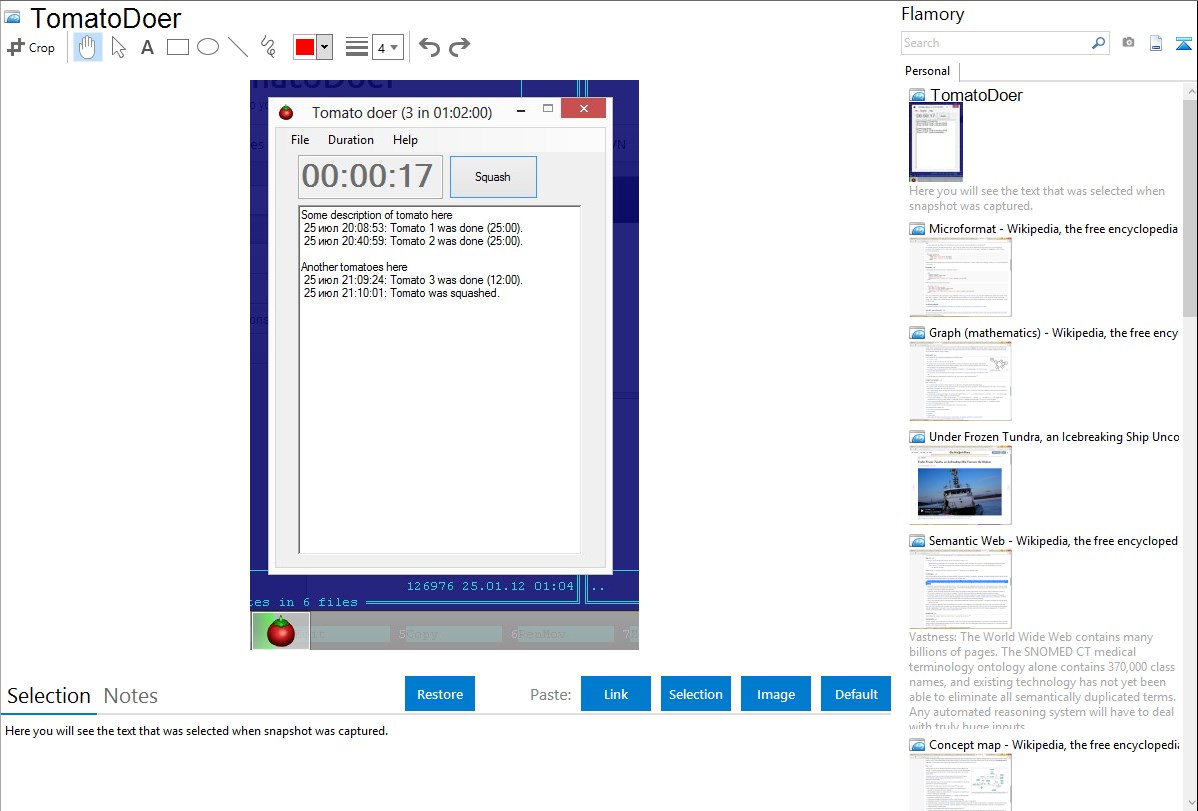Select the hand pan tool
This screenshot has width=1198, height=811.
[88, 47]
